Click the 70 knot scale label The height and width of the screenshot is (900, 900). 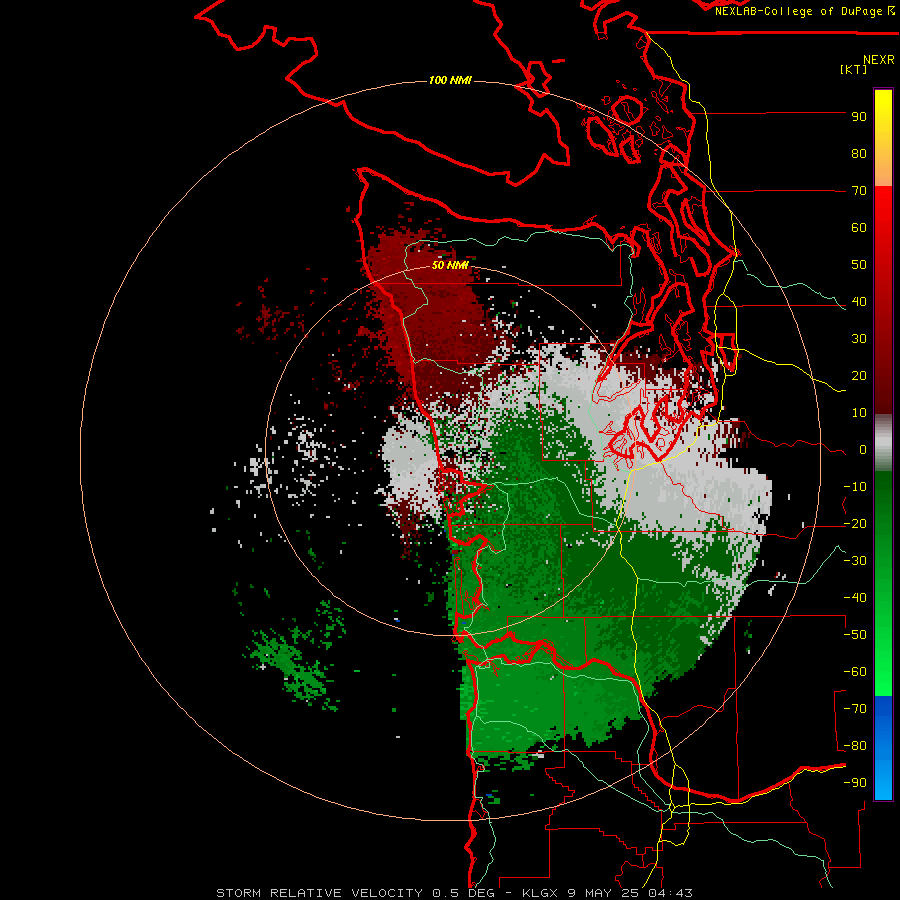tap(859, 191)
